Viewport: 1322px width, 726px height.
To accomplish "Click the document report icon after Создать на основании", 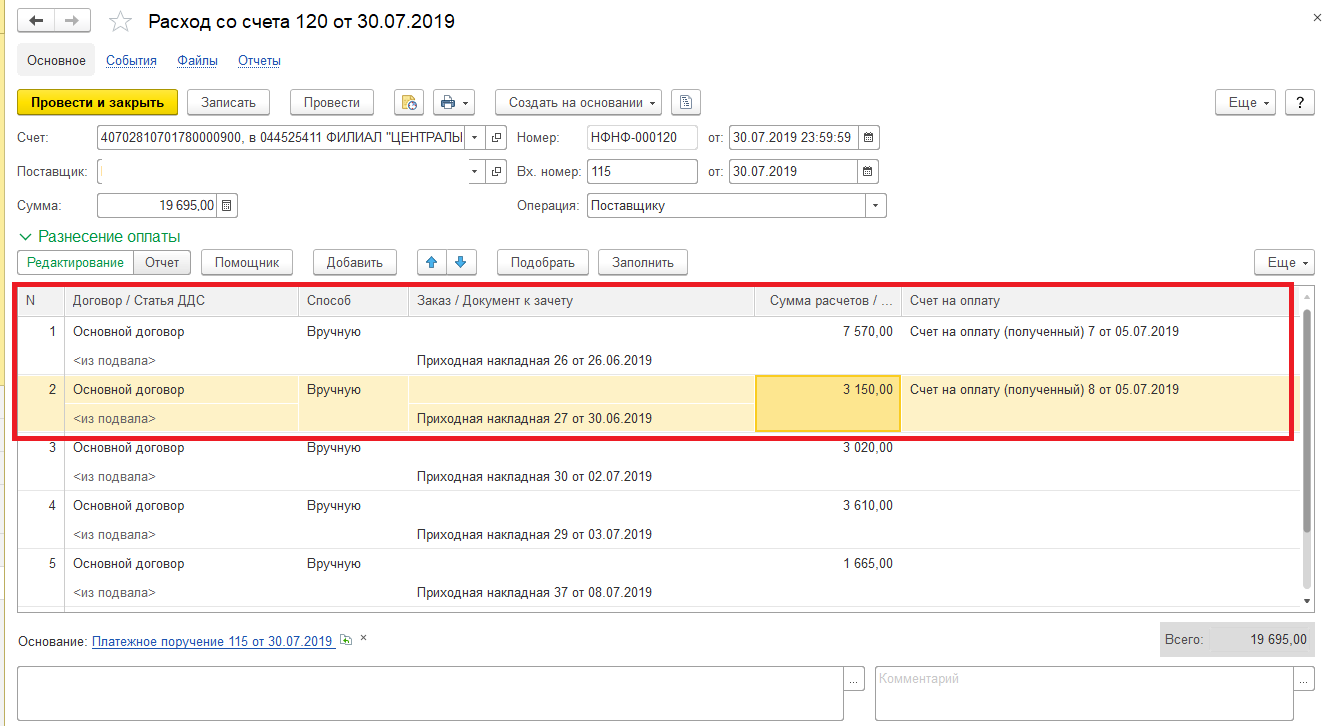I will click(685, 102).
